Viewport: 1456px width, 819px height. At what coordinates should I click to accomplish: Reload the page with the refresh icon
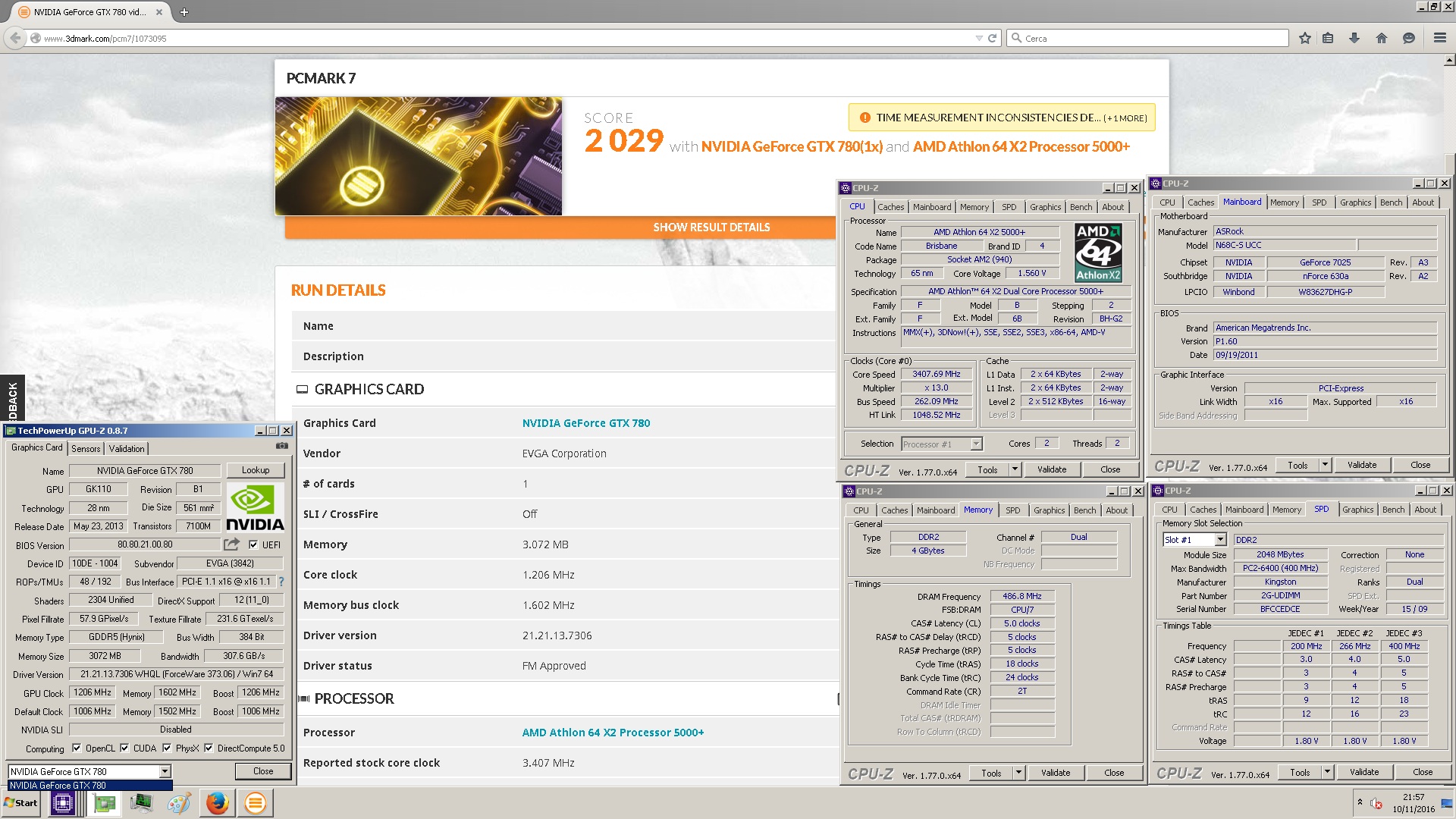click(992, 38)
